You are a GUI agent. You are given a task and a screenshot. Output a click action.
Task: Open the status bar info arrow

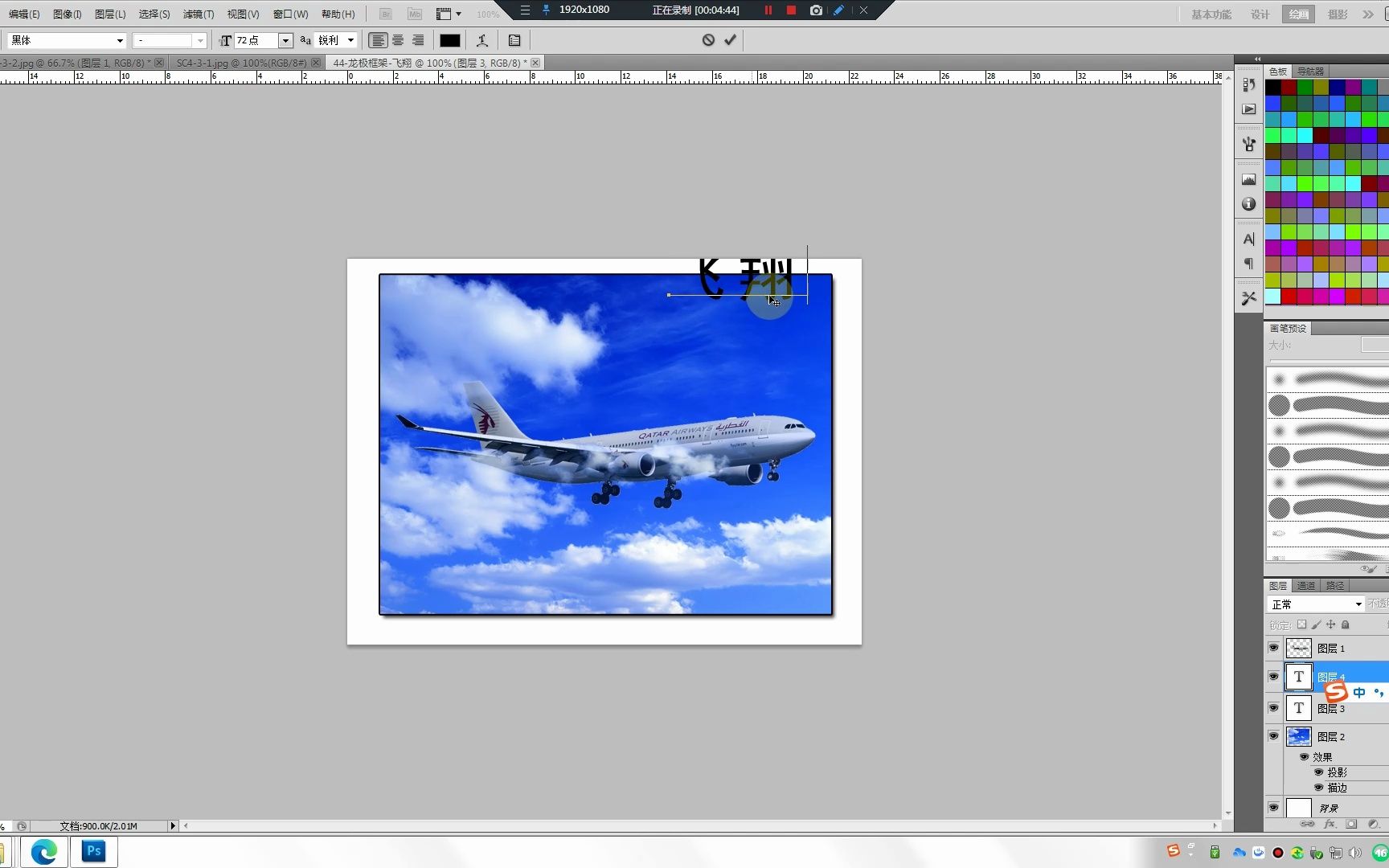[x=173, y=825]
